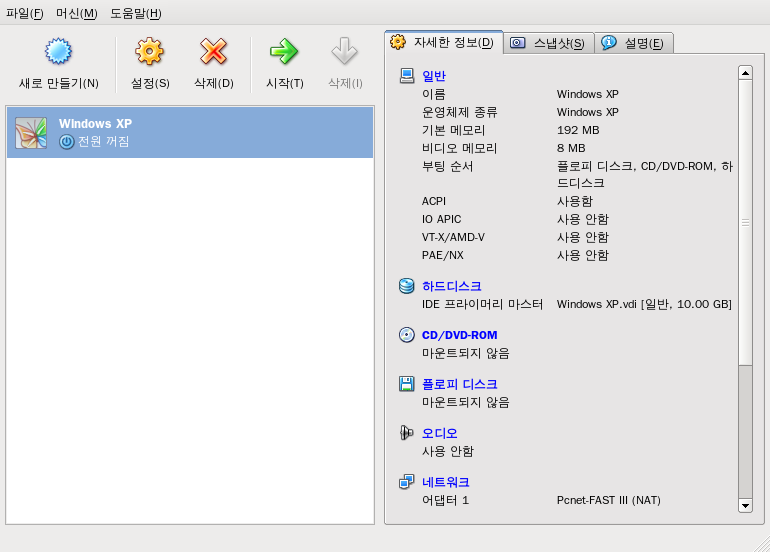Open the Hard Disk (하드디스크) link
770x552 pixels.
tap(452, 286)
